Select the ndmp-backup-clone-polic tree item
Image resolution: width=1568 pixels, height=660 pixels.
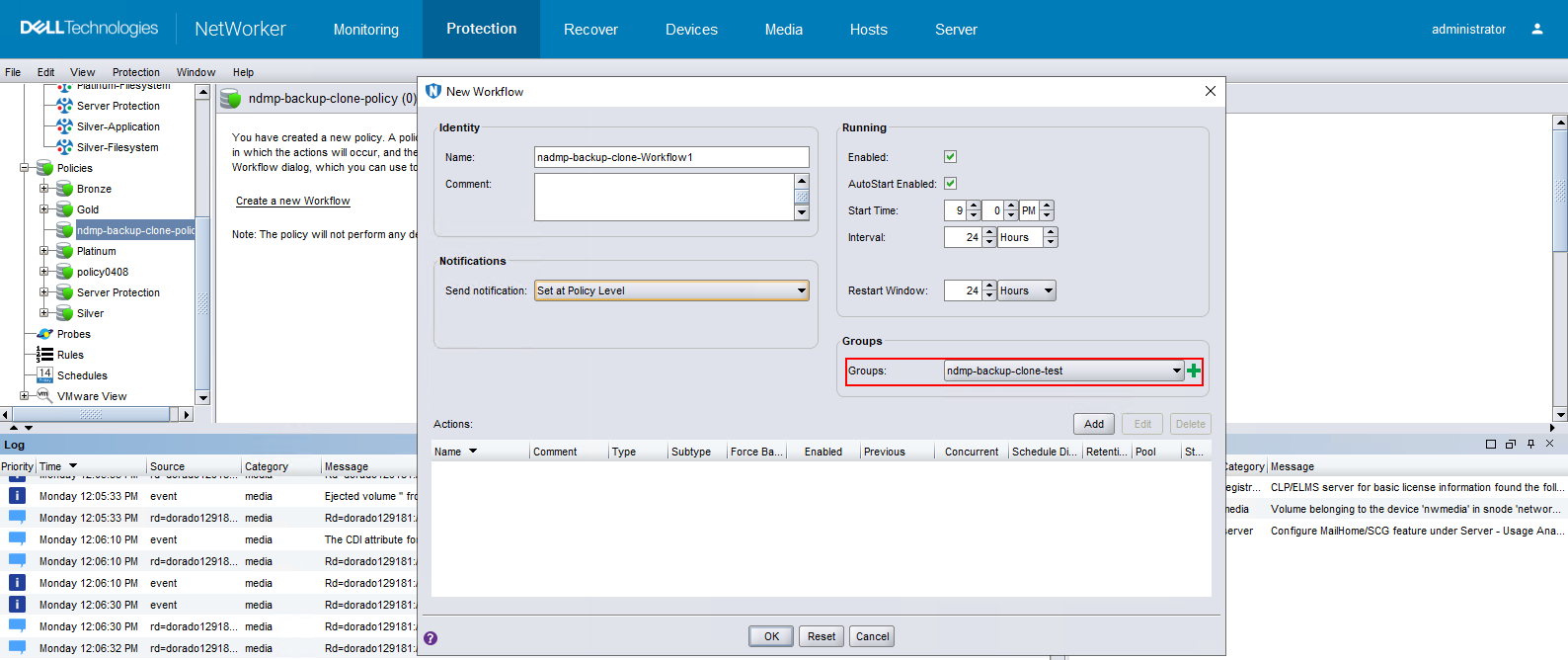136,230
